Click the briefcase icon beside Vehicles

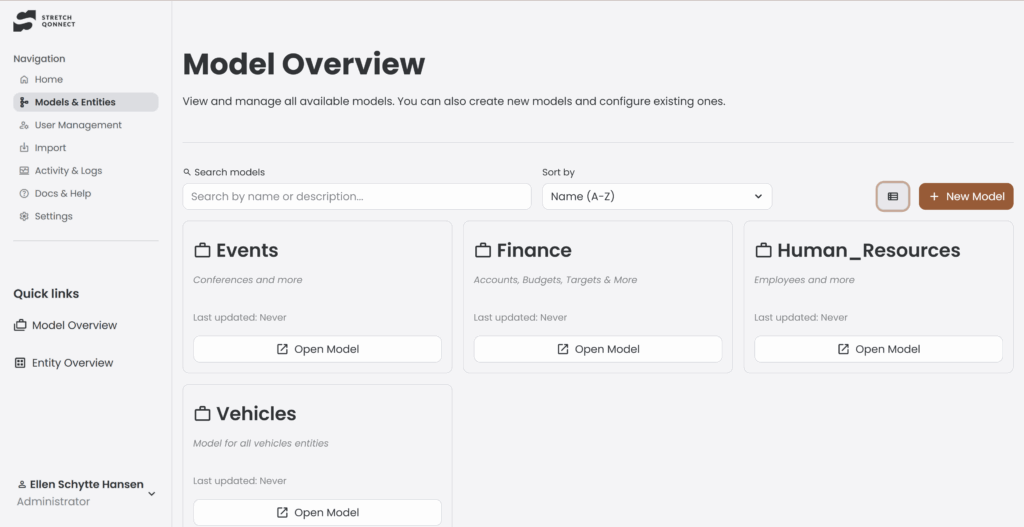pyautogui.click(x=202, y=414)
